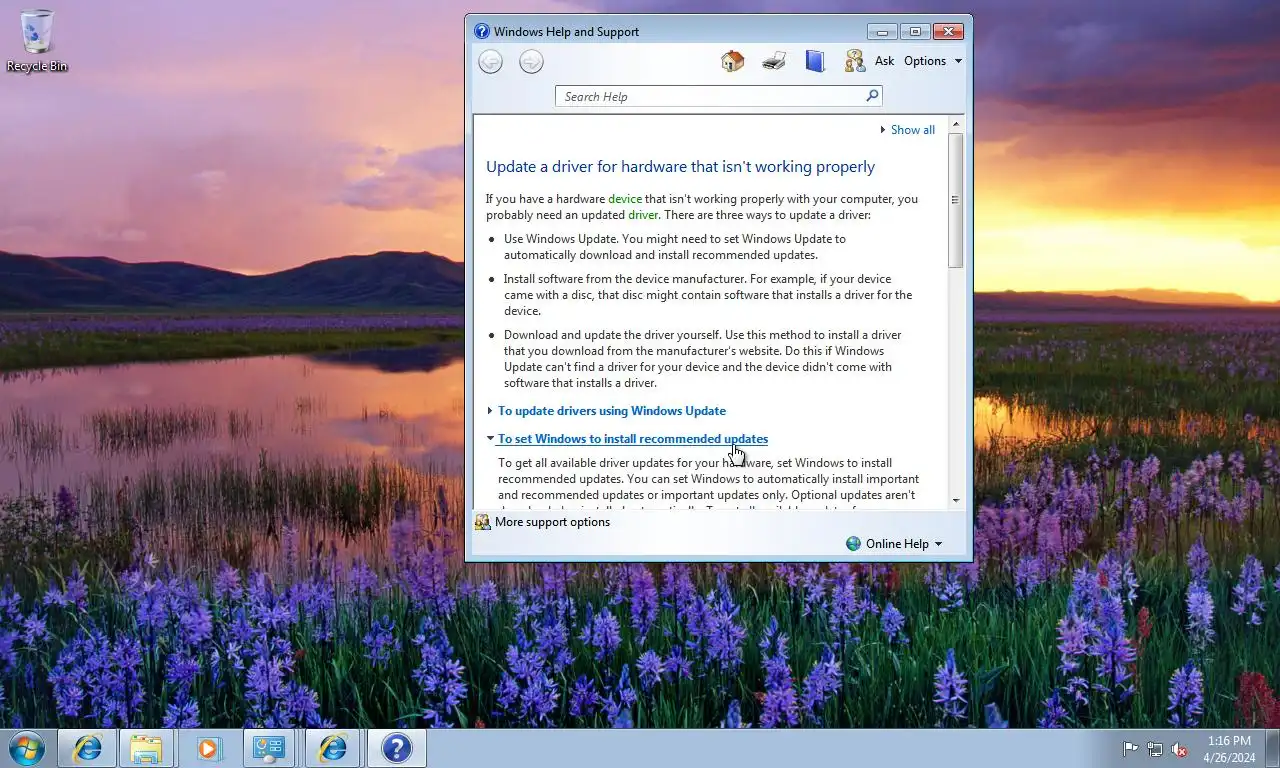Open More support options
The height and width of the screenshot is (768, 1280).
point(542,522)
